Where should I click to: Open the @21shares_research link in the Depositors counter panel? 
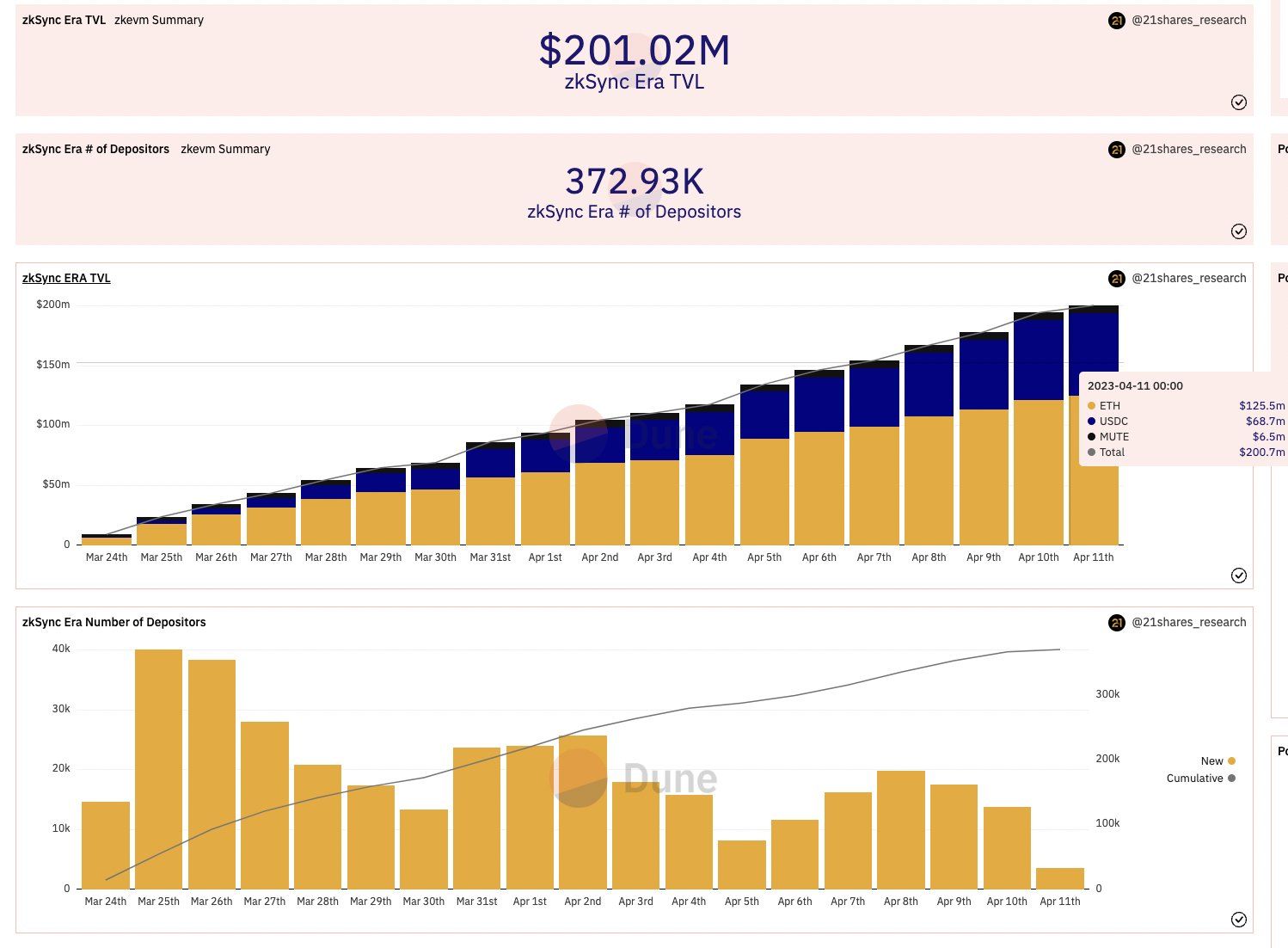pyautogui.click(x=1189, y=149)
